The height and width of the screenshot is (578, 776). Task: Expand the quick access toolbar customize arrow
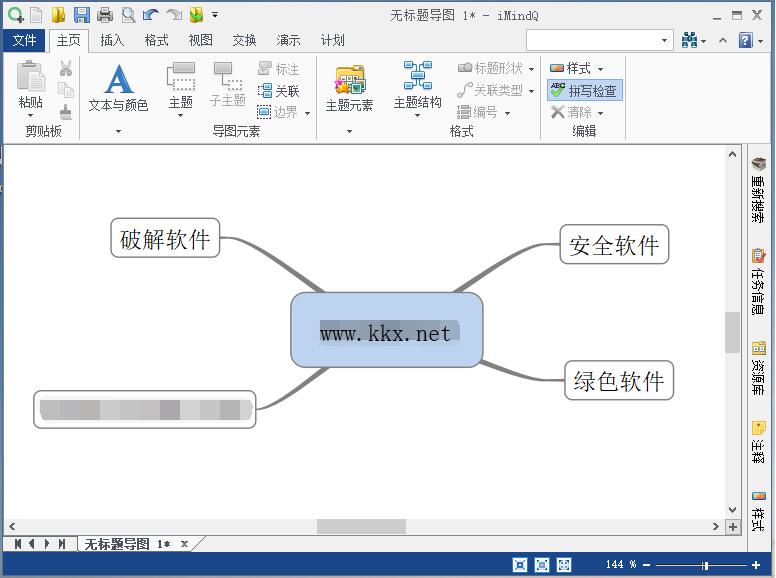(x=215, y=15)
